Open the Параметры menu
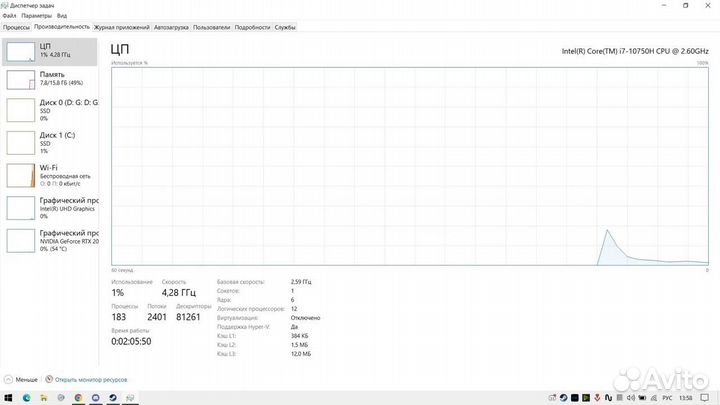 tap(37, 16)
